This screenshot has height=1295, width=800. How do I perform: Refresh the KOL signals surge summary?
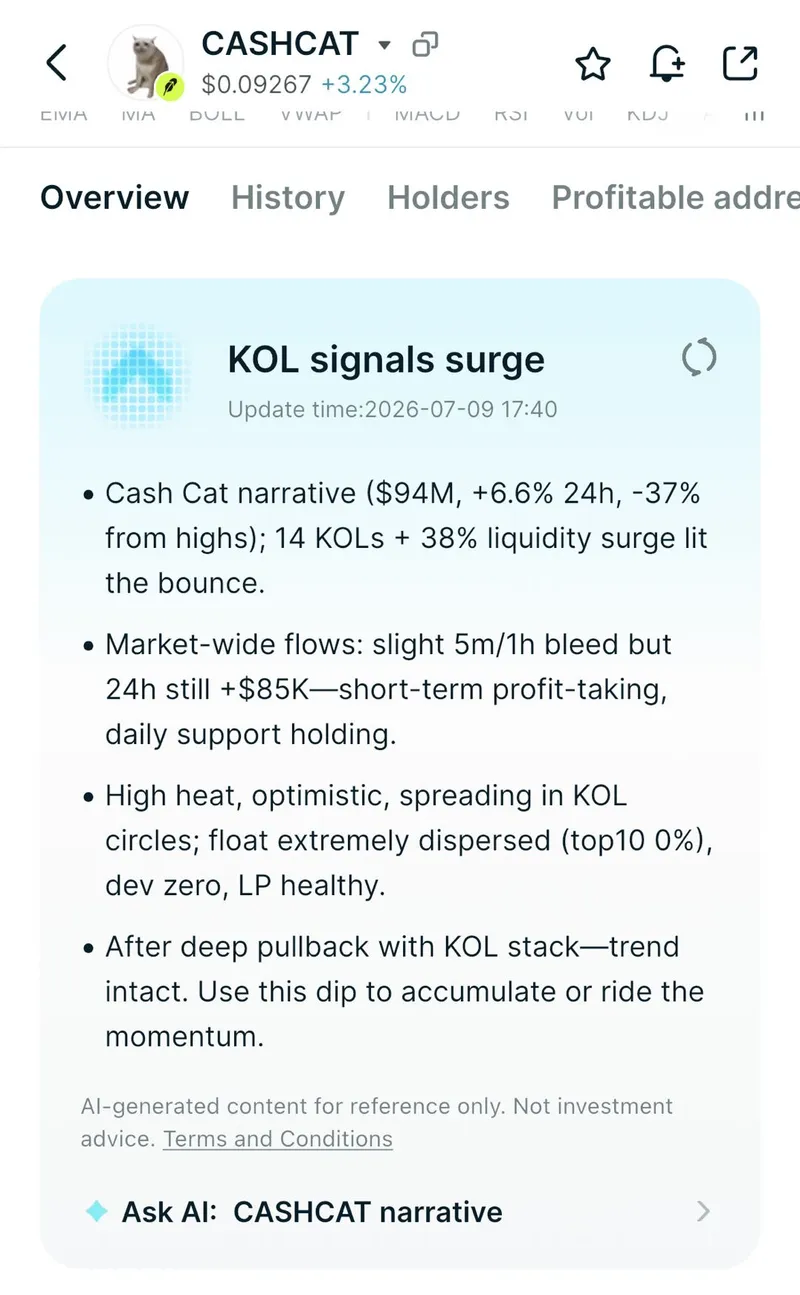tap(699, 357)
